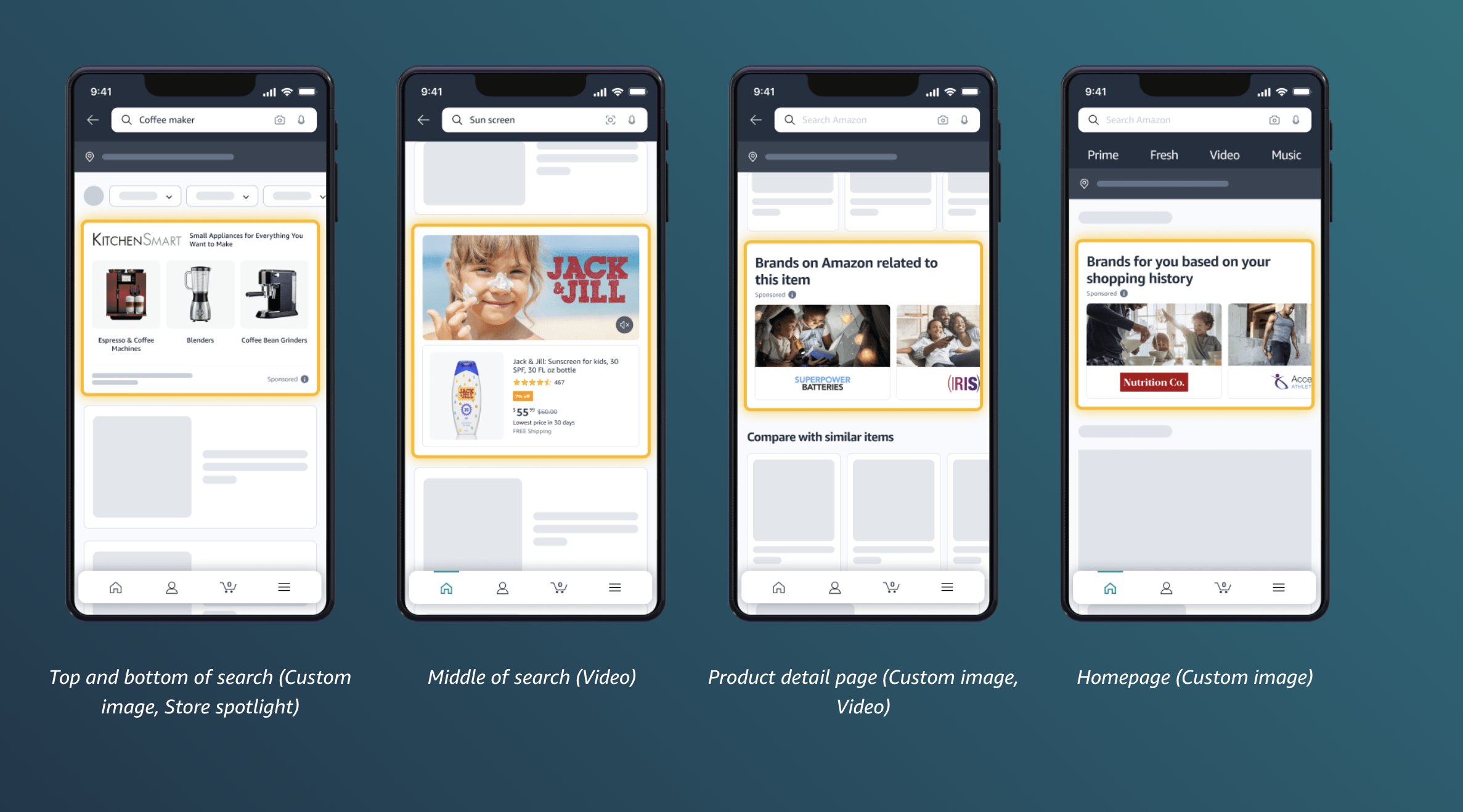1463x812 pixels.
Task: Tap the Menu hamburger icon on first phone
Action: 284,588
